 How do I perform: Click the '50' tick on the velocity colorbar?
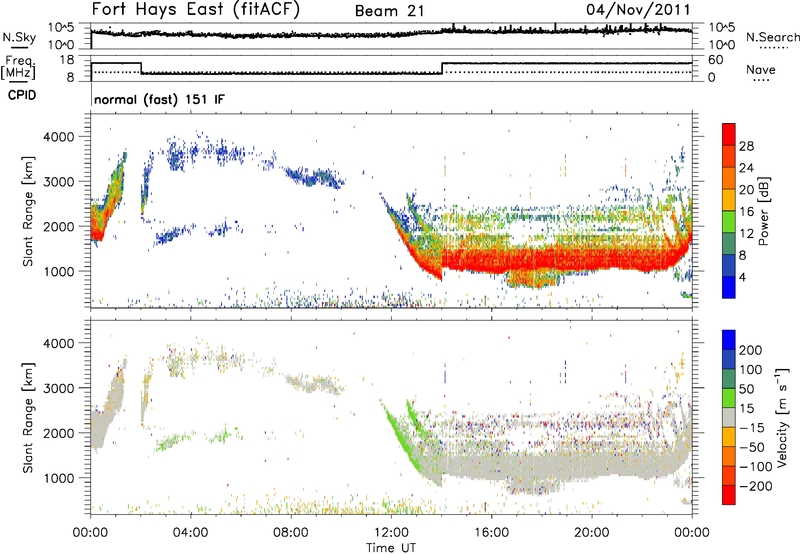coord(746,389)
